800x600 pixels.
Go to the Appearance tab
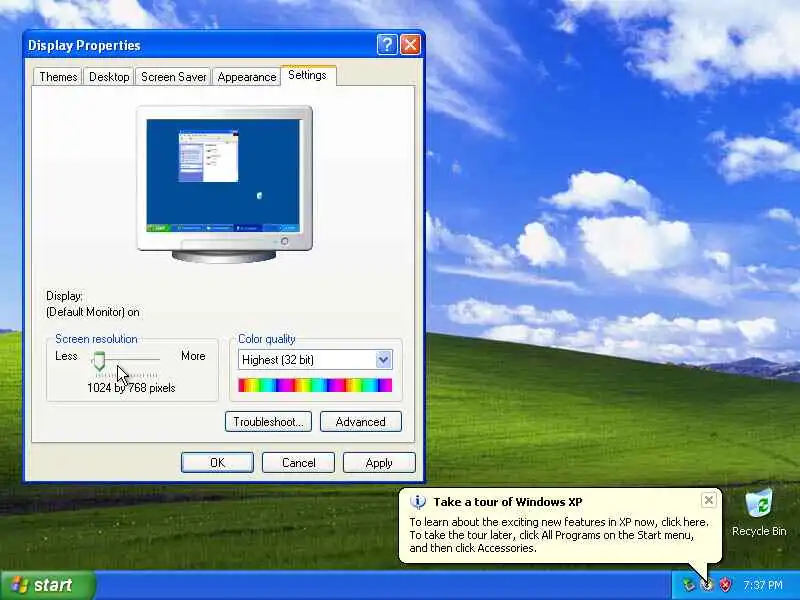[x=246, y=77]
